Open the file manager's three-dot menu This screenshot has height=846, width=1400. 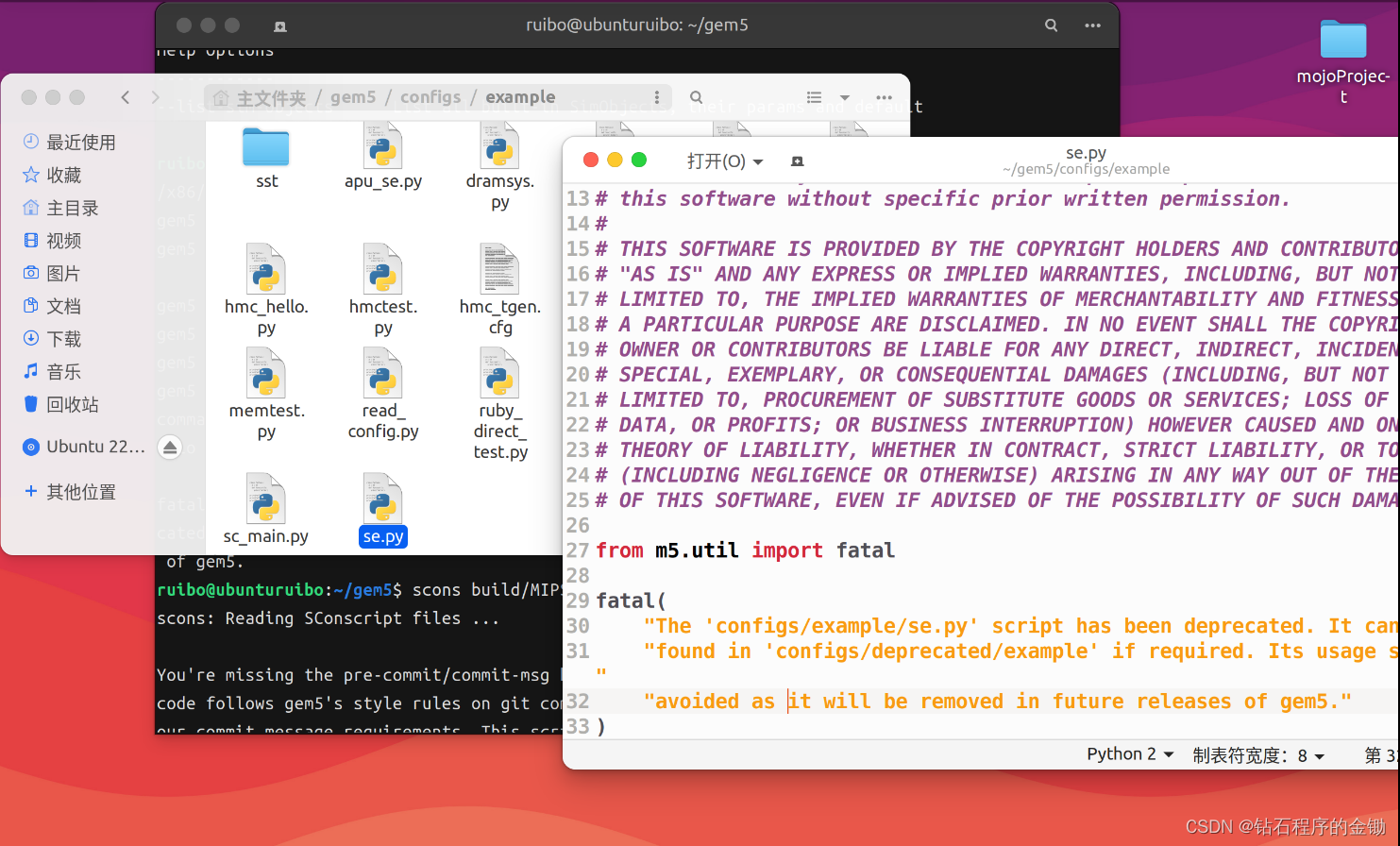[x=884, y=96]
